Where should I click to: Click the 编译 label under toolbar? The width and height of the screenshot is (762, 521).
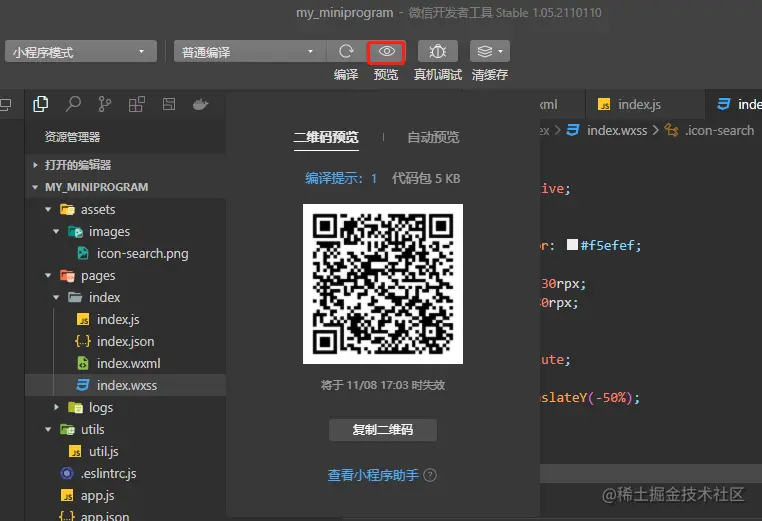[346, 75]
